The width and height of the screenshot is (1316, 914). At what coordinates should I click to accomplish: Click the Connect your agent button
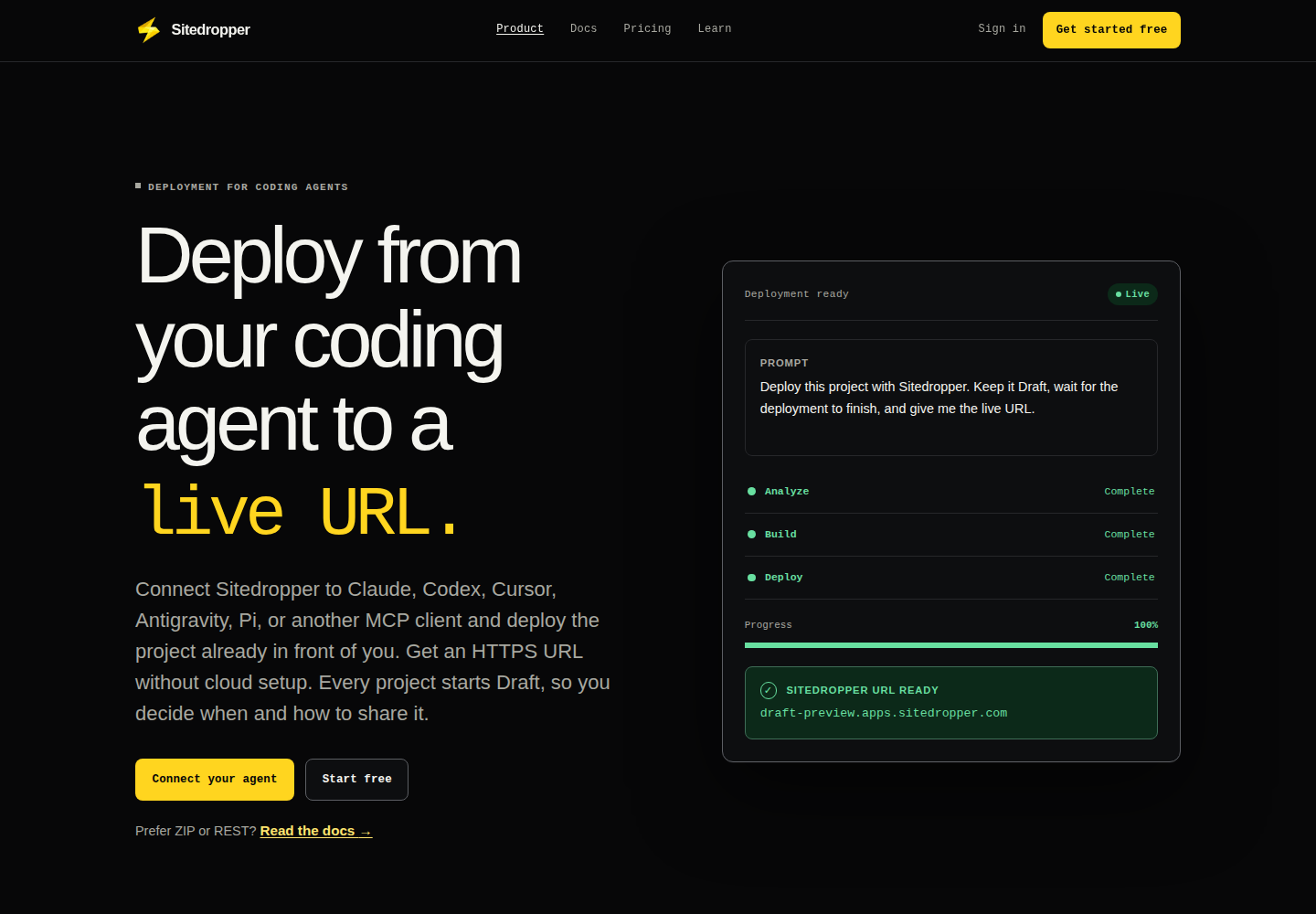point(215,780)
